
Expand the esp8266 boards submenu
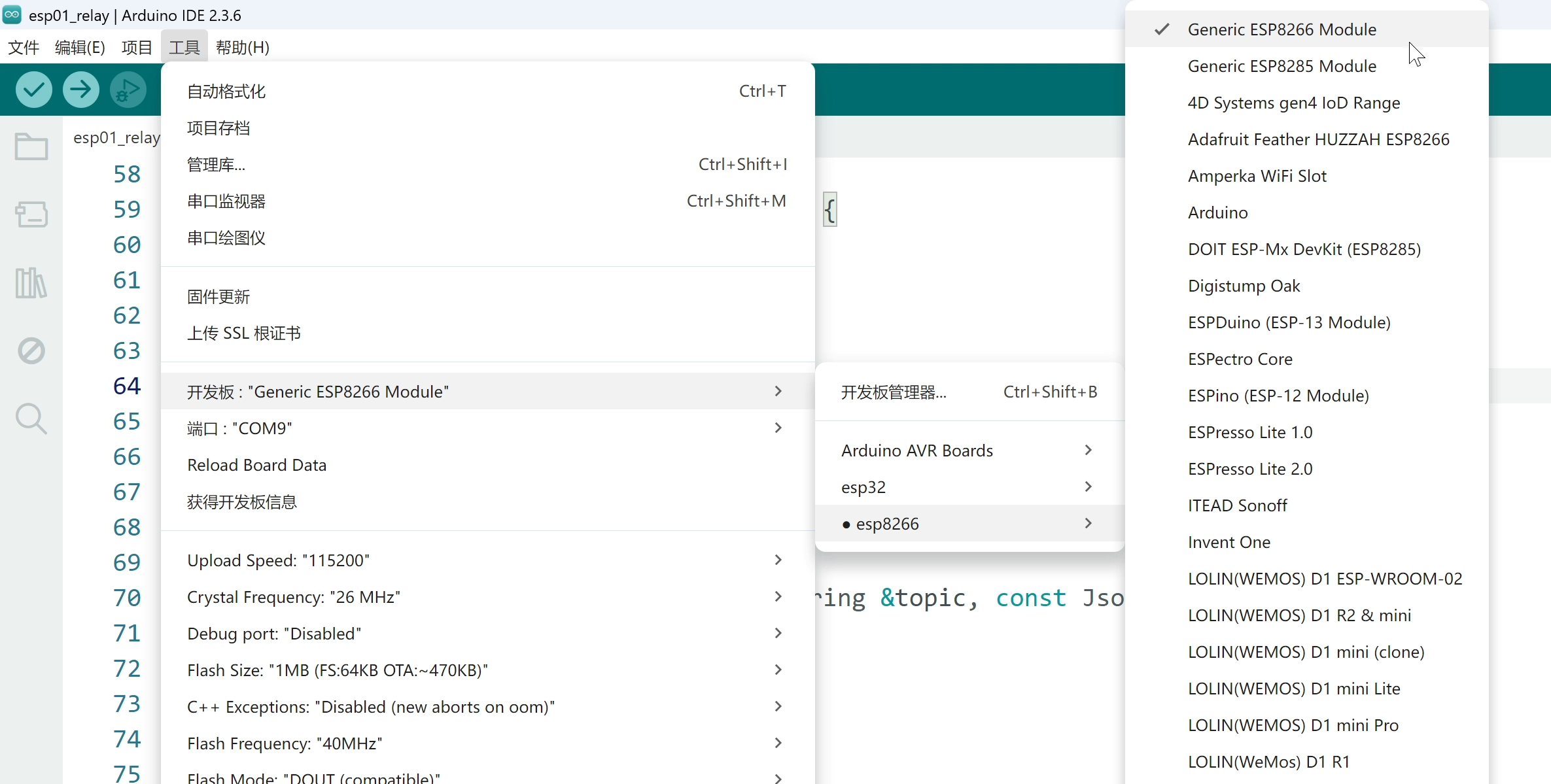[x=969, y=524]
